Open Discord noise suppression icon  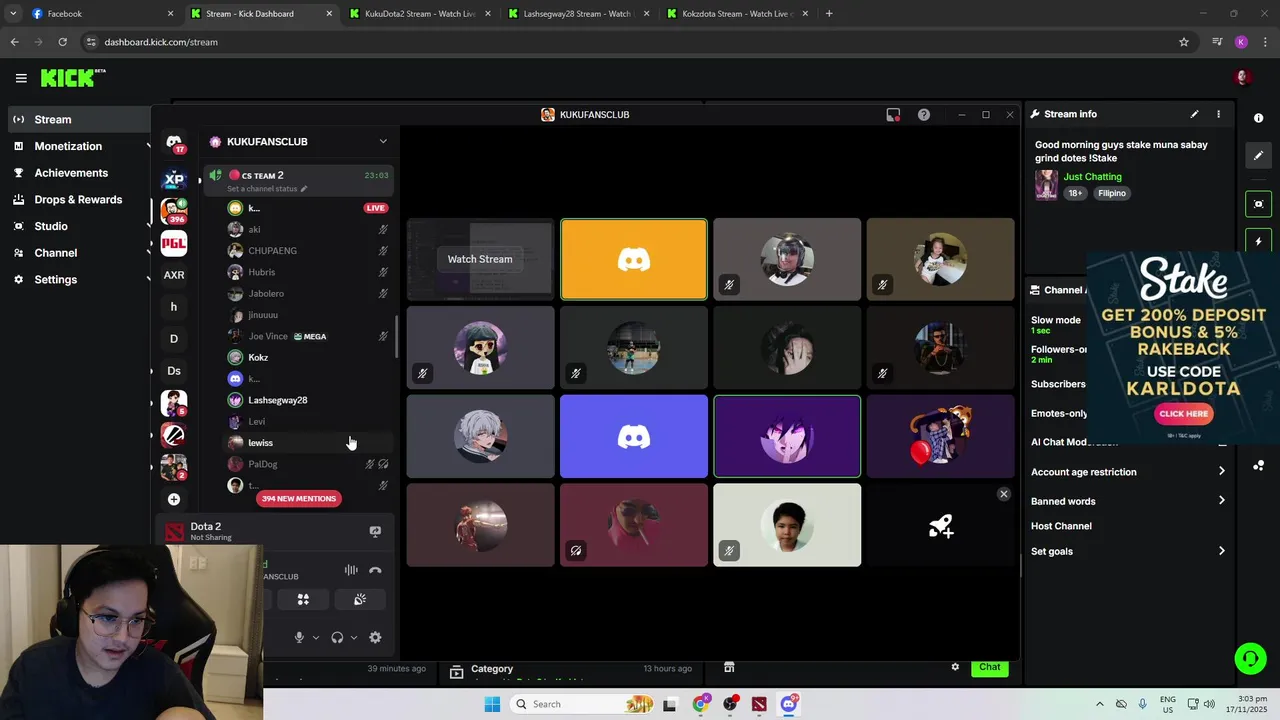coord(351,570)
